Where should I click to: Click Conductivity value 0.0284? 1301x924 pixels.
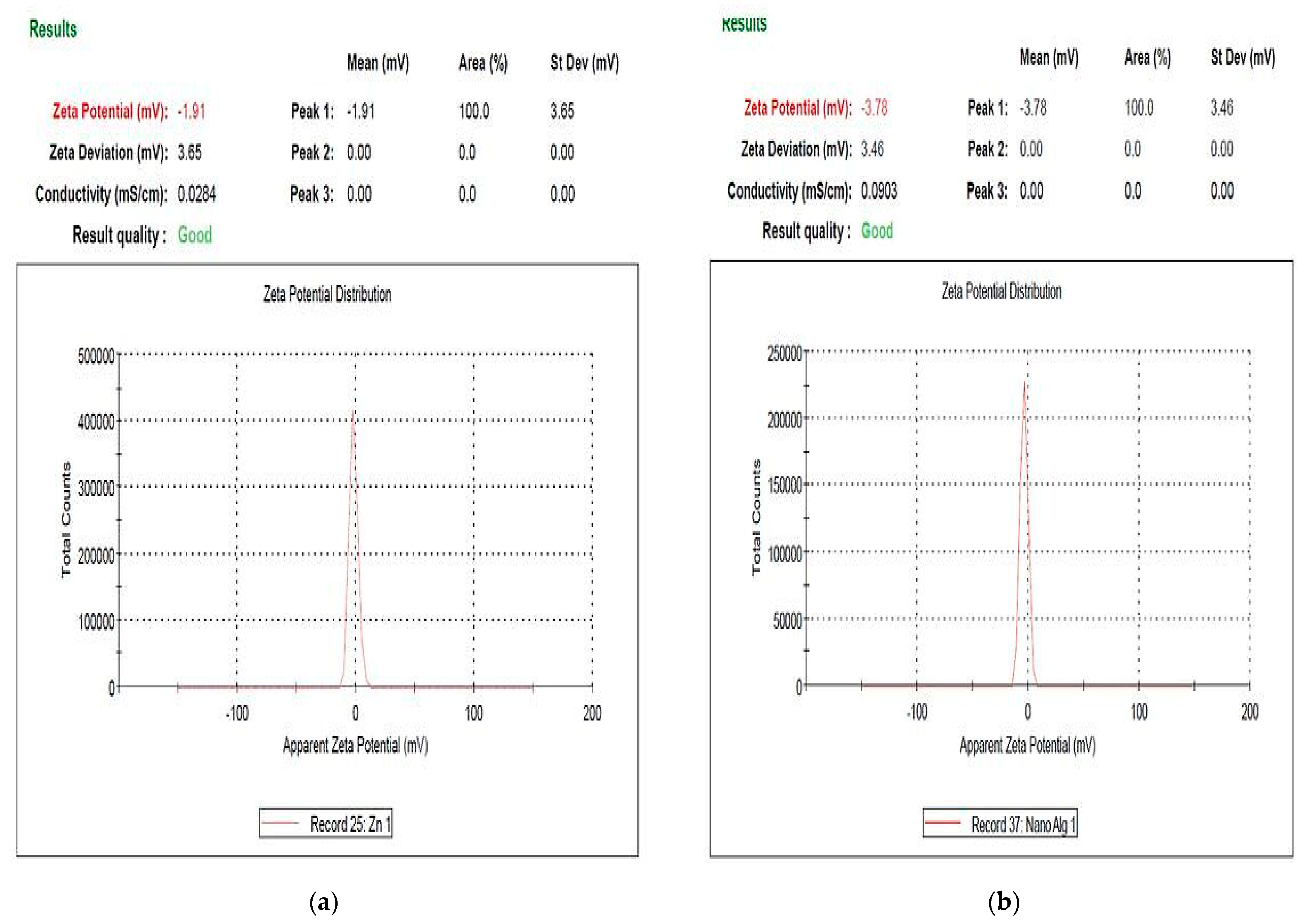click(x=197, y=195)
